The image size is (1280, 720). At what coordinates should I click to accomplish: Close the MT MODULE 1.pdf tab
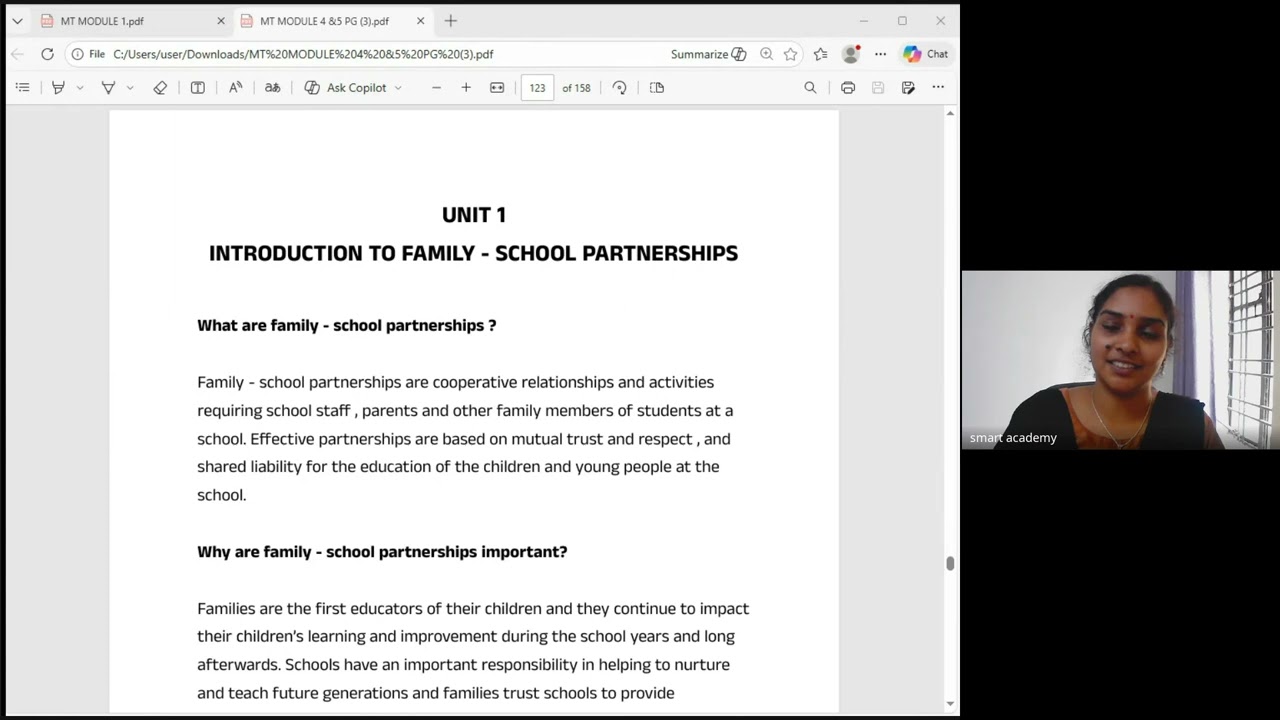(221, 21)
